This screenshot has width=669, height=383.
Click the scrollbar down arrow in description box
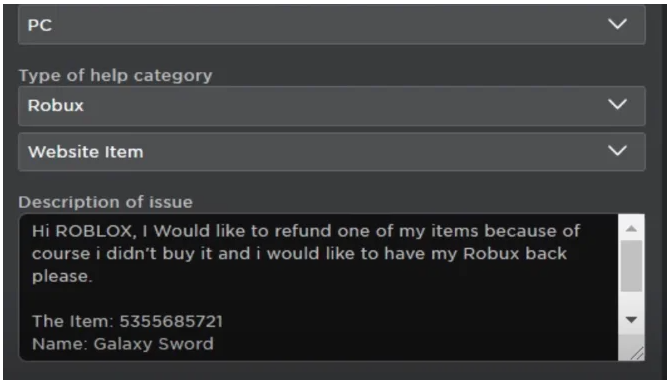[631, 319]
